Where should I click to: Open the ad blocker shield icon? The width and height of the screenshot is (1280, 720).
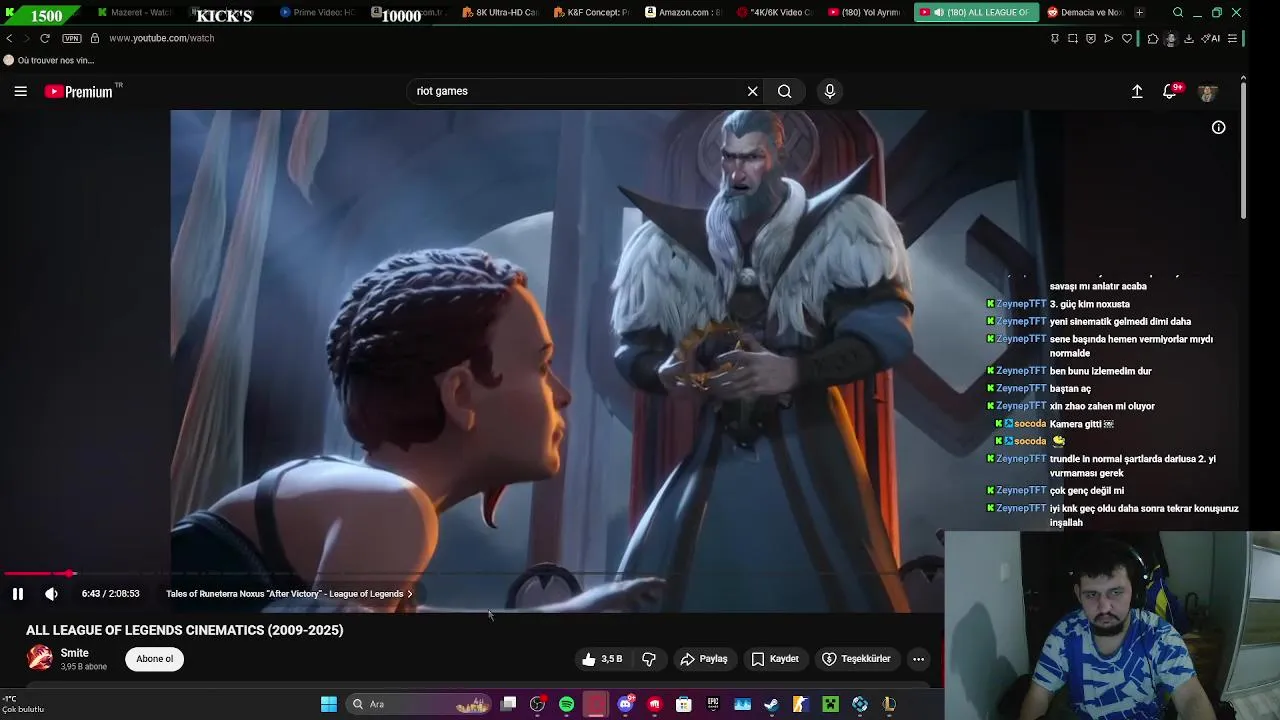pos(1091,38)
